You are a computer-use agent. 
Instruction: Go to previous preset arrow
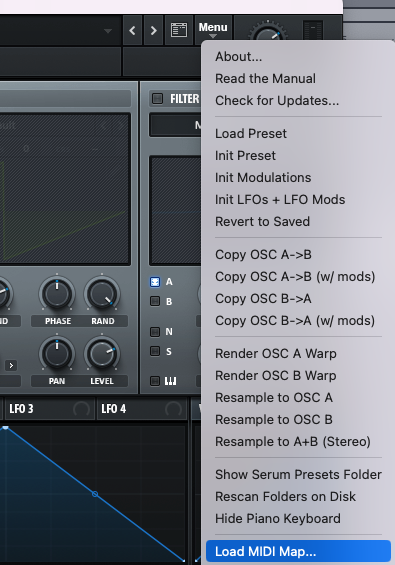coord(132,30)
